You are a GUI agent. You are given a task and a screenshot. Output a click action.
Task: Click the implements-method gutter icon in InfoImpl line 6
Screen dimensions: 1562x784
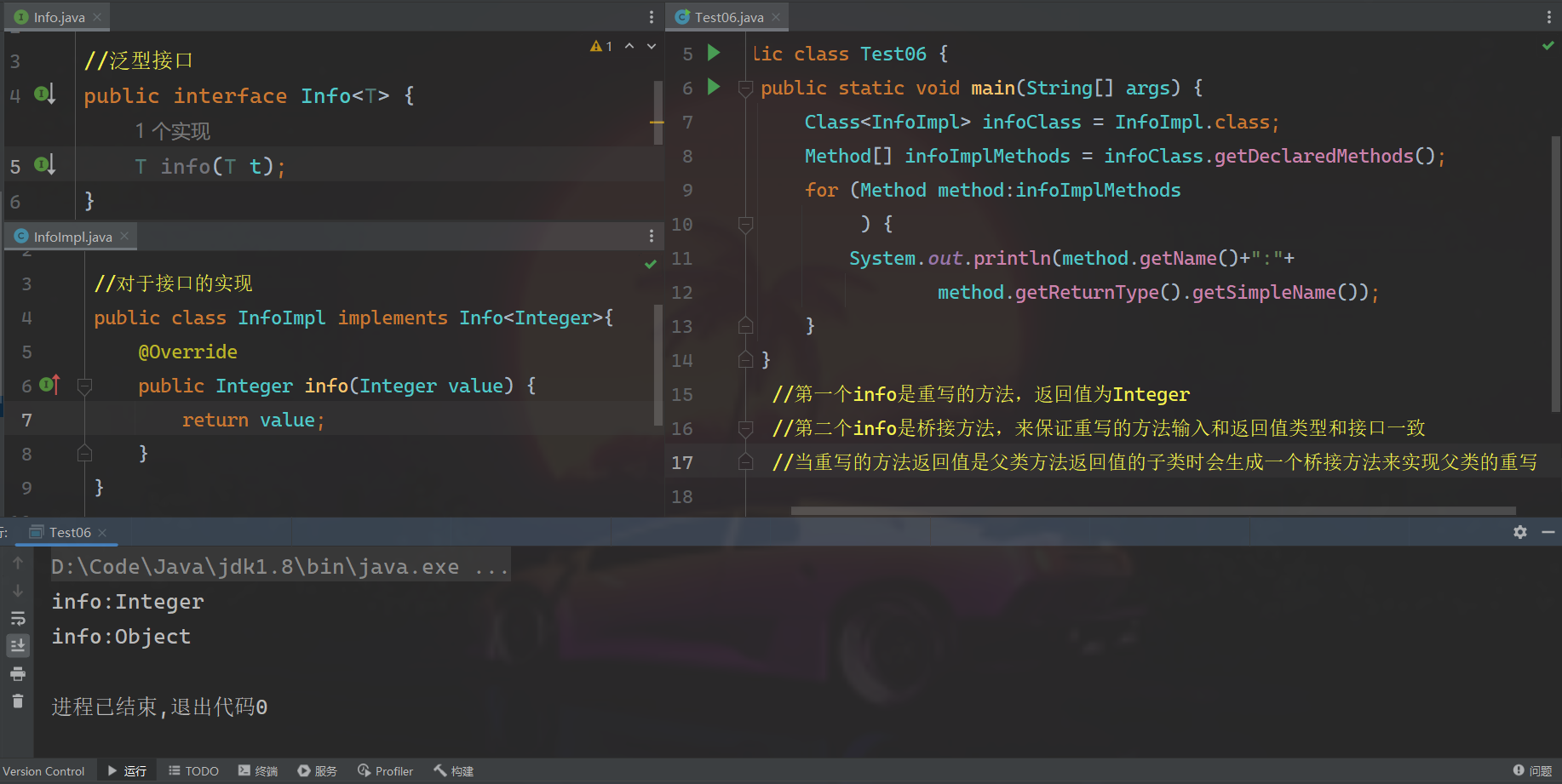coord(49,385)
